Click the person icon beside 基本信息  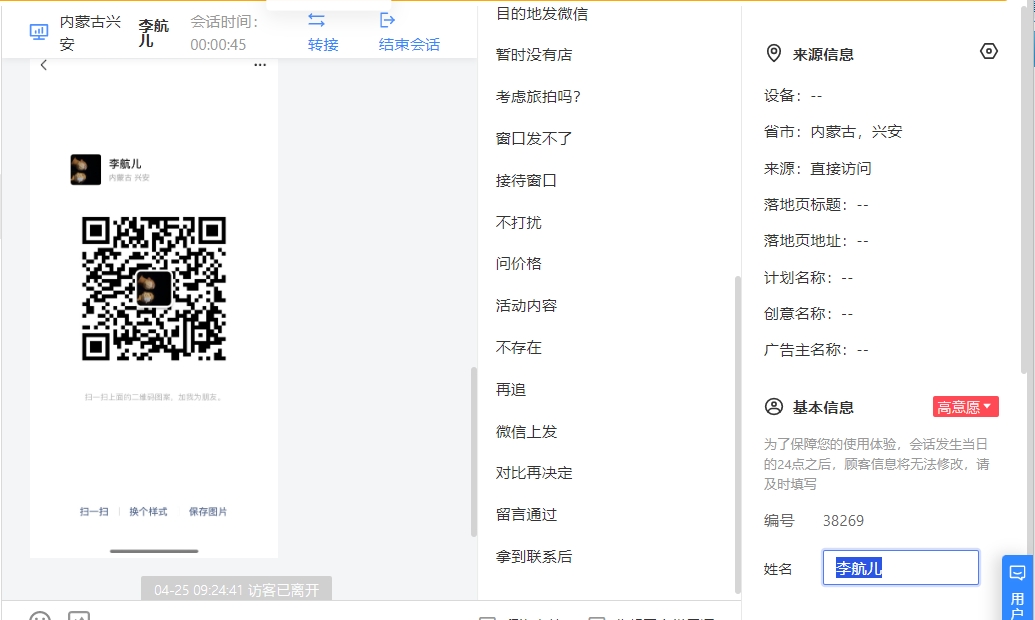pyautogui.click(x=774, y=407)
